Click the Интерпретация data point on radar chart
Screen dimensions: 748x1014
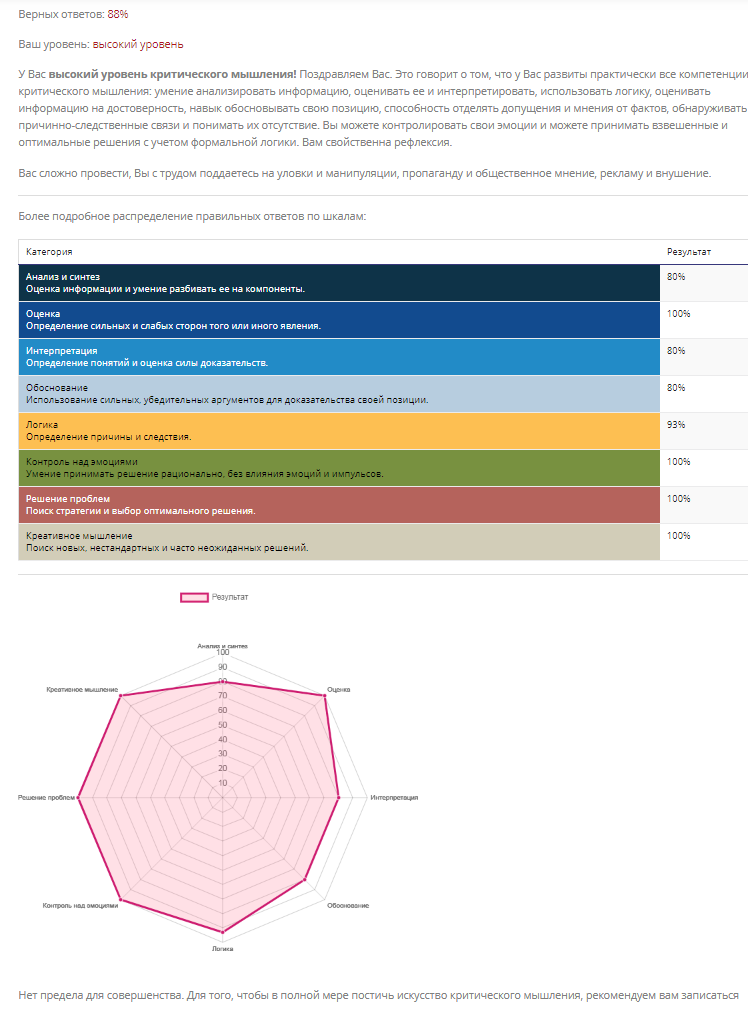pos(340,797)
